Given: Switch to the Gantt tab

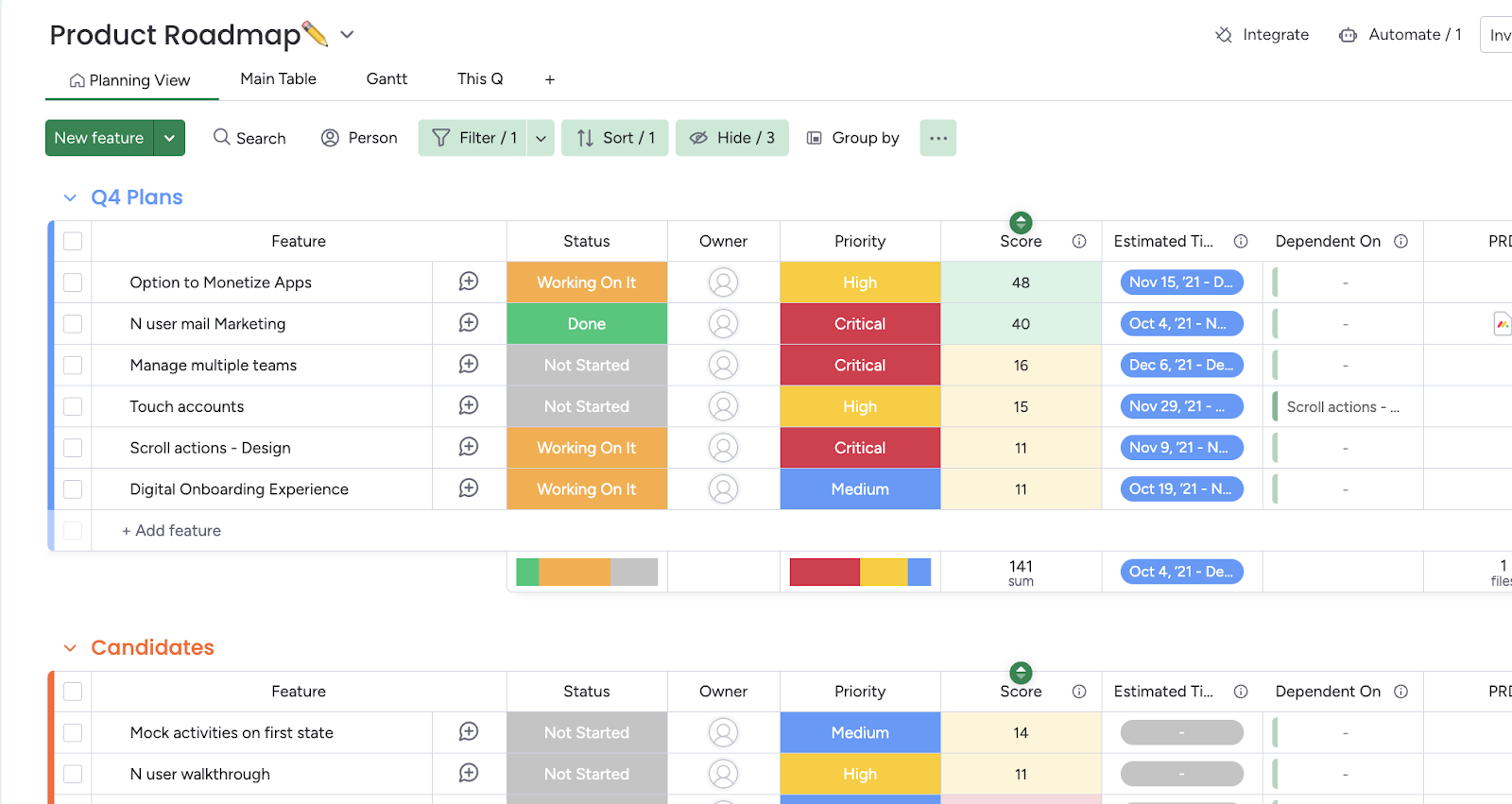Looking at the screenshot, I should coord(387,79).
